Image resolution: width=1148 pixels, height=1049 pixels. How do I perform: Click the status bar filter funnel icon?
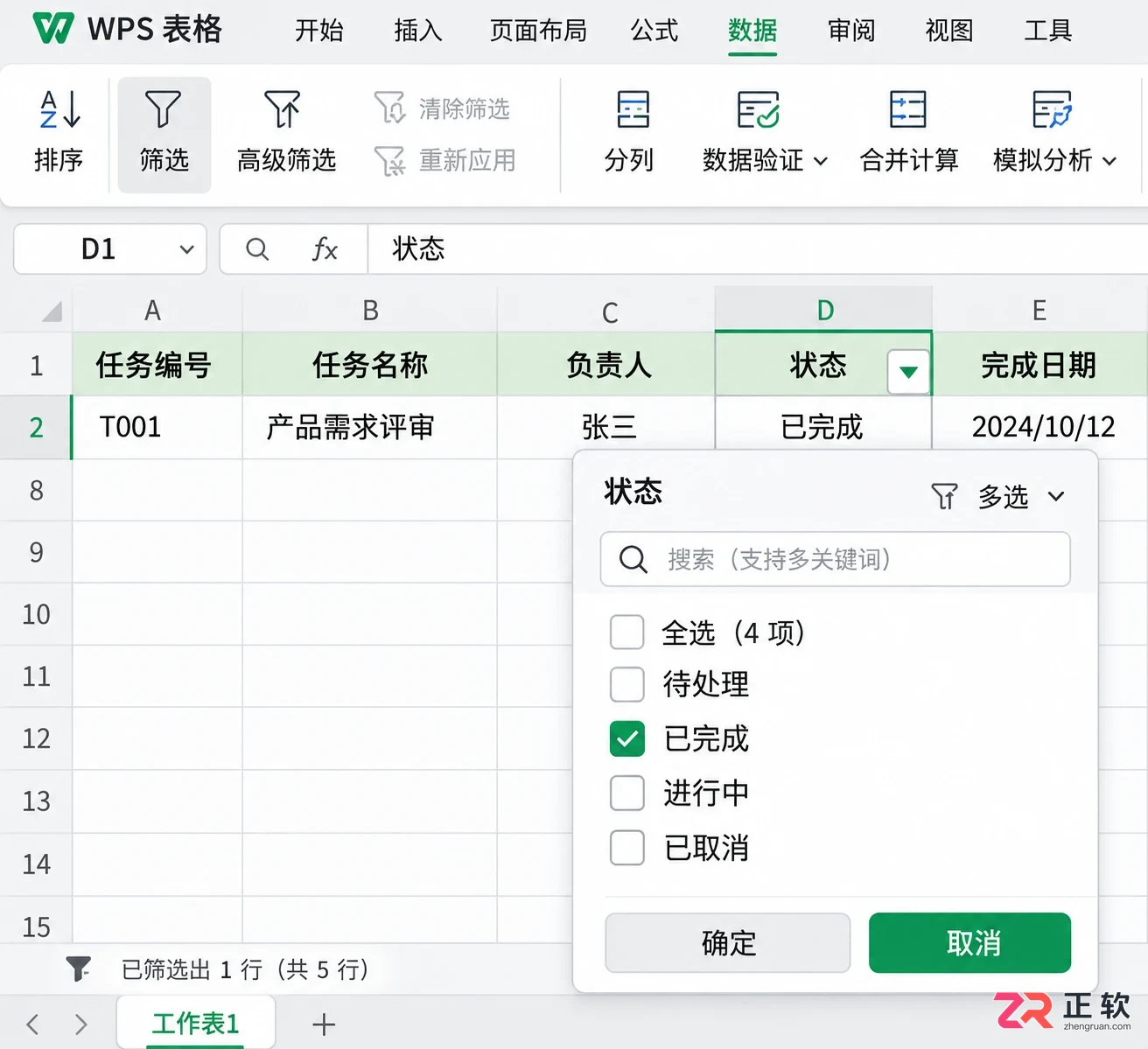[78, 969]
